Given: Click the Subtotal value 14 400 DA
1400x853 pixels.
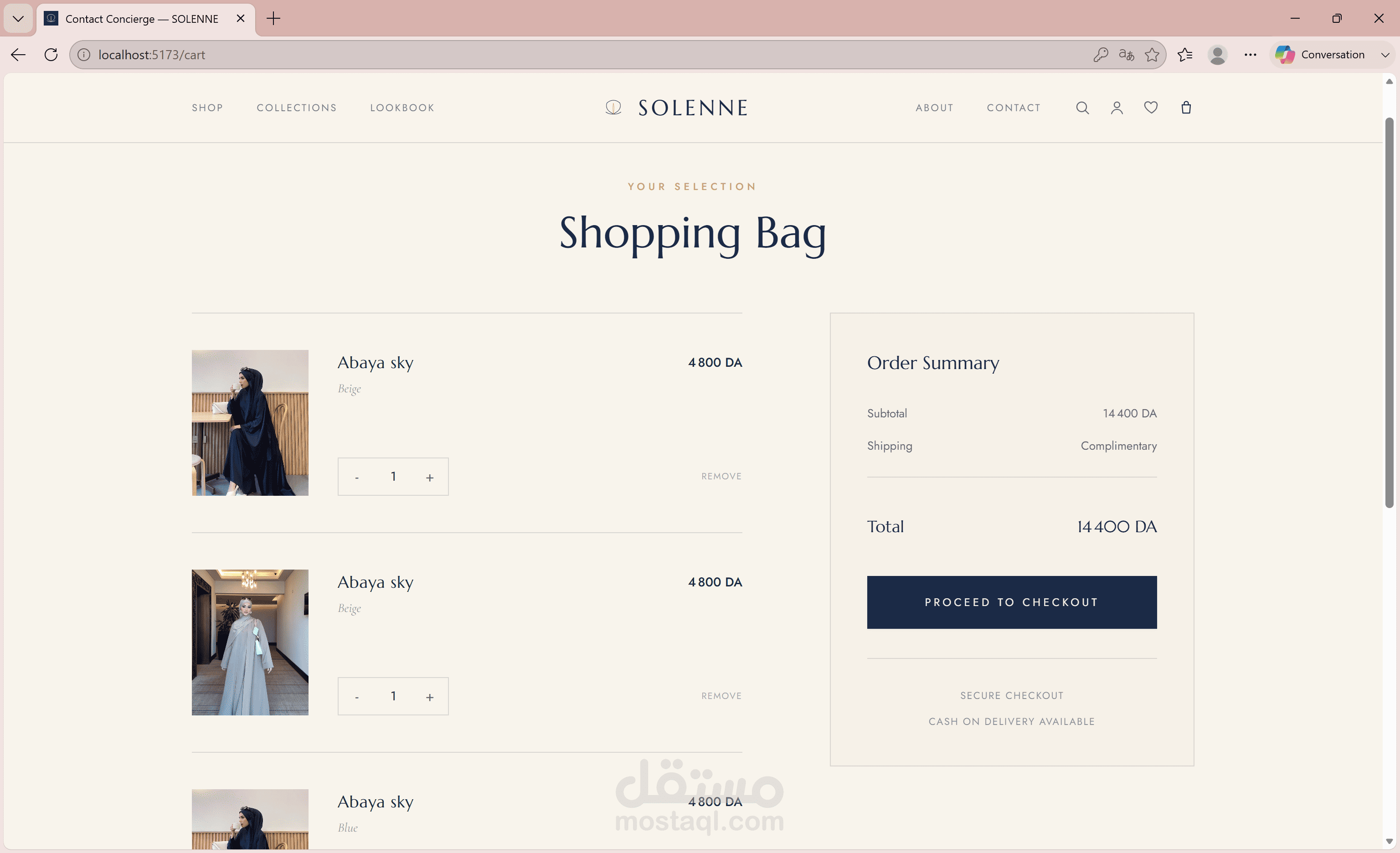Looking at the screenshot, I should (x=1130, y=413).
